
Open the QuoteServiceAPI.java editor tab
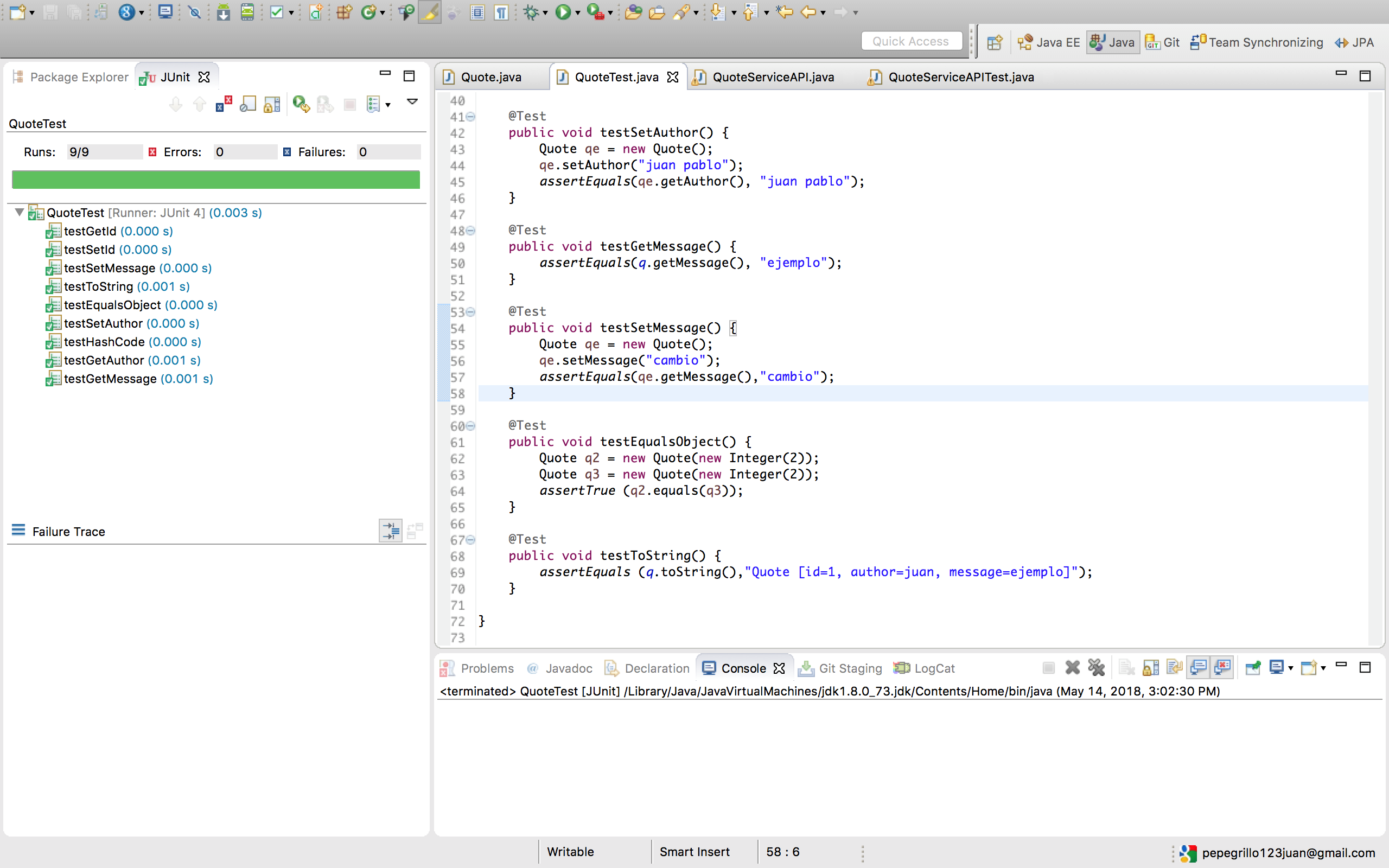772,77
